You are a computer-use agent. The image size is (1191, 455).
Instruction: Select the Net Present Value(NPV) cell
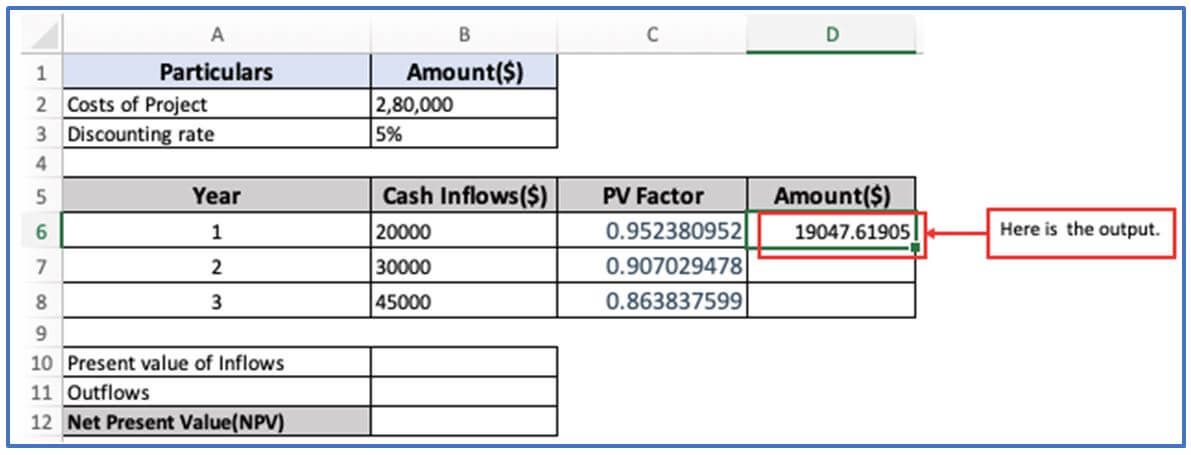[216, 422]
